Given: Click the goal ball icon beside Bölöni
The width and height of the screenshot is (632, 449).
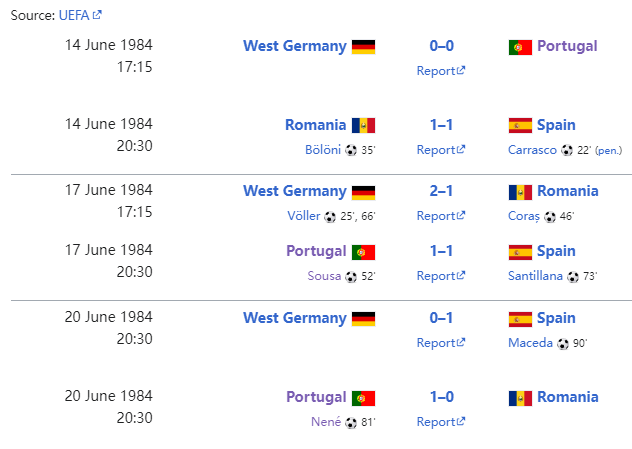Looking at the screenshot, I should pos(351,150).
